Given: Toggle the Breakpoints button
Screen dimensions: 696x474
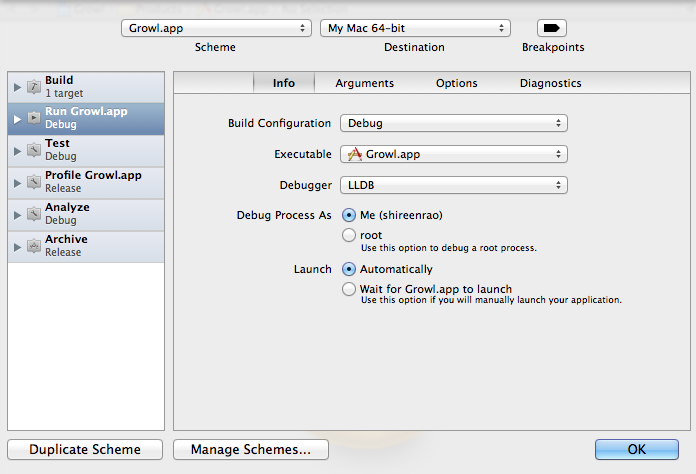Looking at the screenshot, I should (552, 28).
